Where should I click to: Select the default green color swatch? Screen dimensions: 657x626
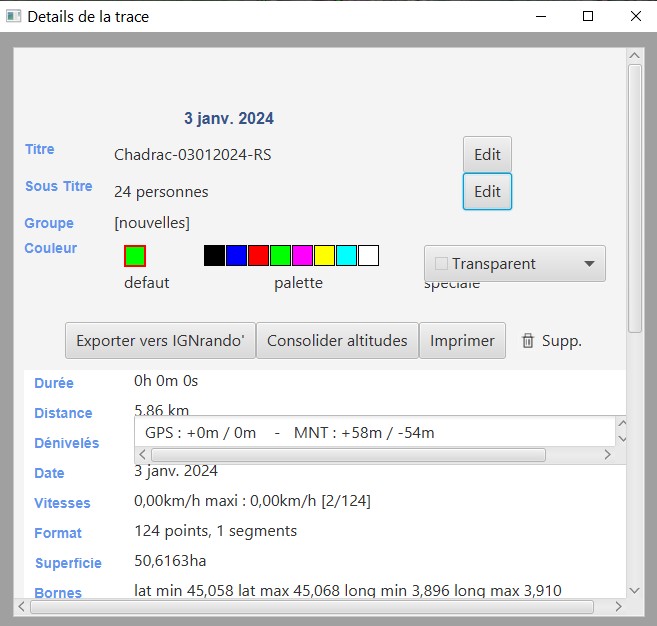click(135, 255)
